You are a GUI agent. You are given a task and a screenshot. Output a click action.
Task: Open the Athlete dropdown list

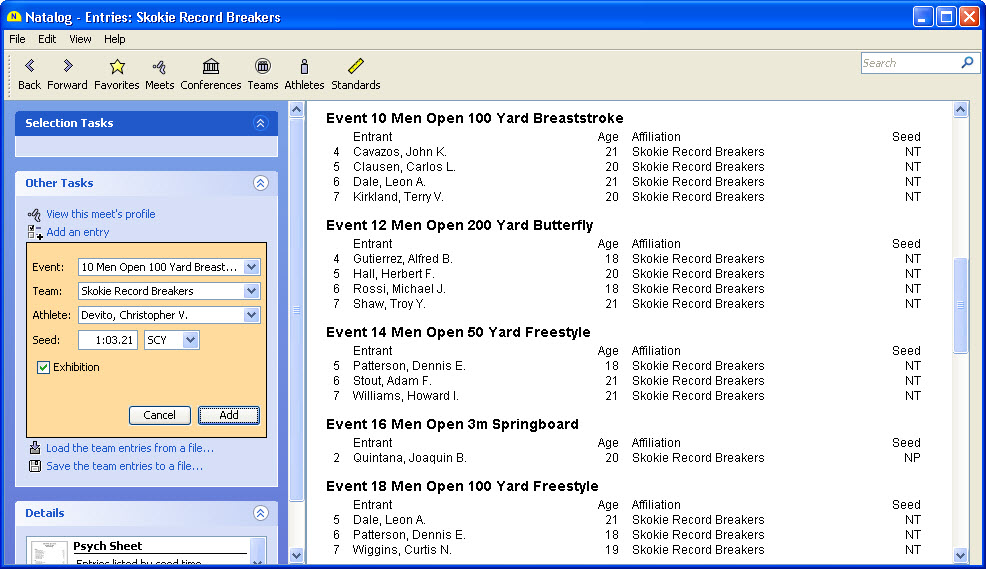(252, 315)
